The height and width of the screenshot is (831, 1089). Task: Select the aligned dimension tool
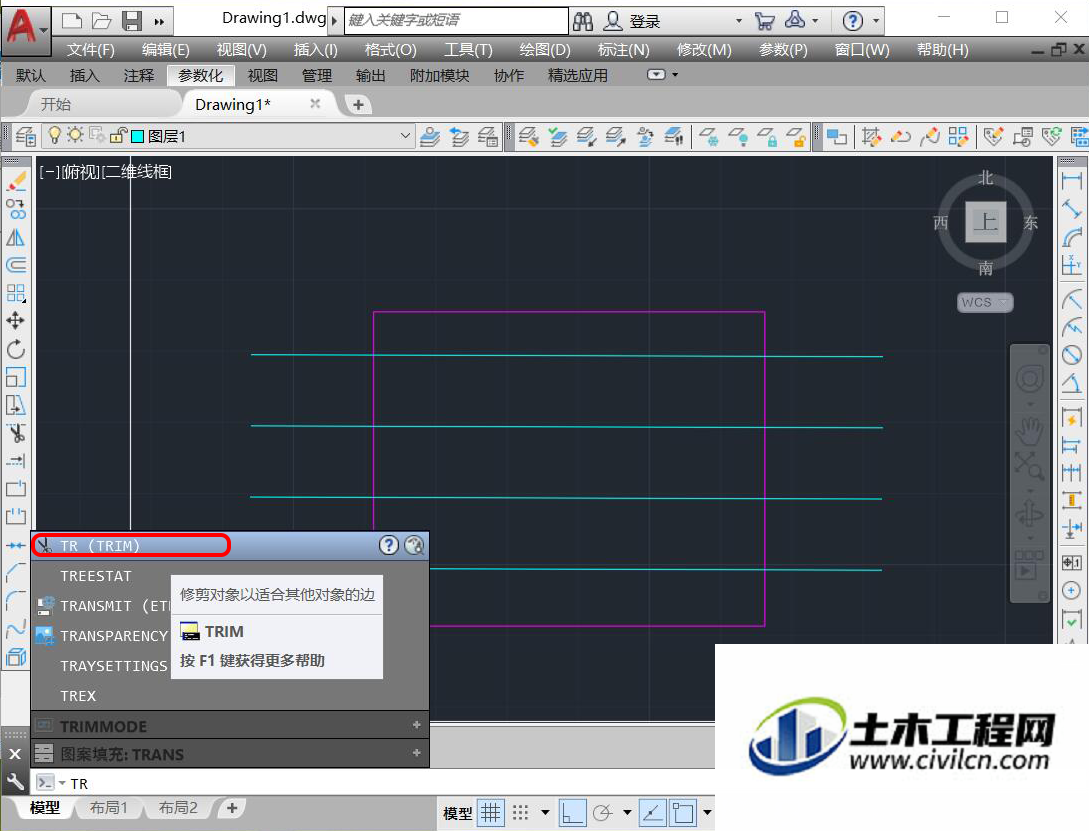click(1072, 208)
